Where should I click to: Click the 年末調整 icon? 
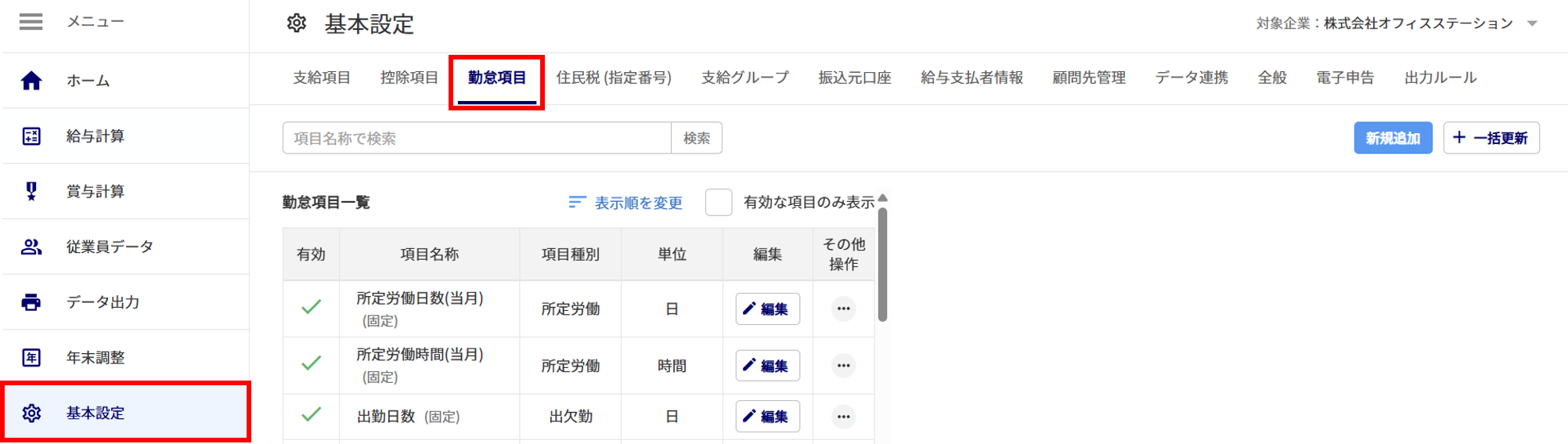pyautogui.click(x=31, y=358)
